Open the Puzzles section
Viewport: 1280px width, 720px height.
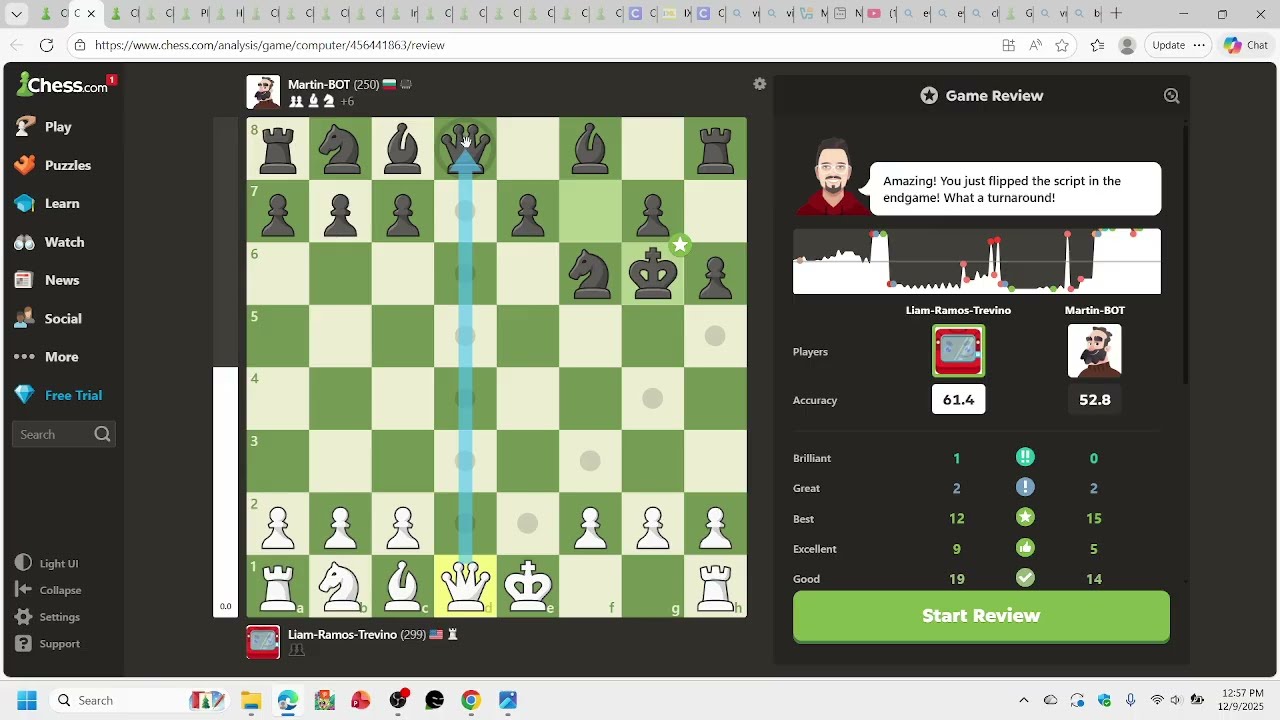tap(53, 165)
